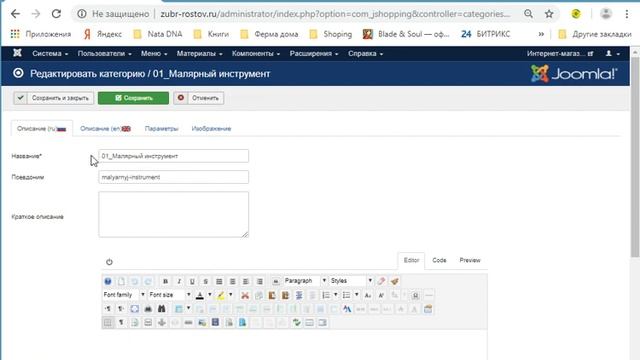Toggle the editor on/off power icon
Screen dimensions: 640x360
[x=109, y=262]
